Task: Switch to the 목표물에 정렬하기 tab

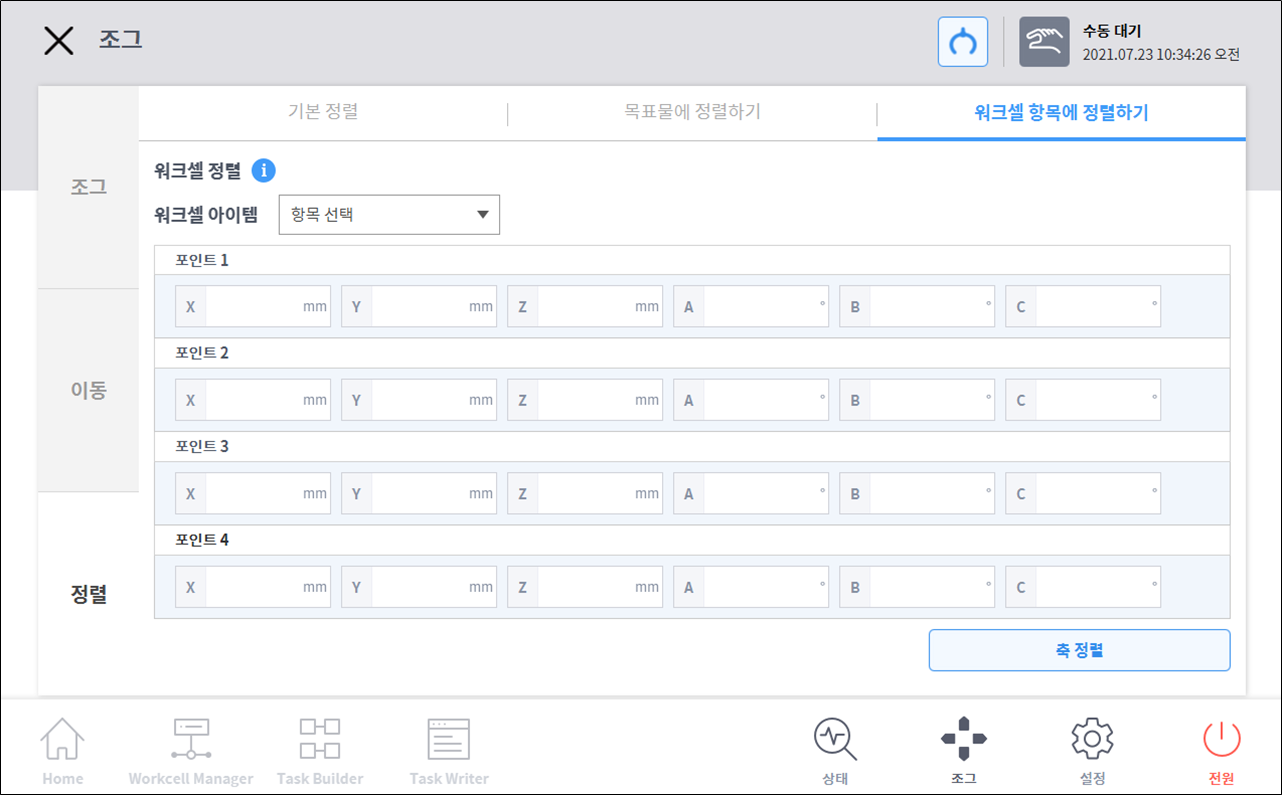Action: click(x=692, y=112)
